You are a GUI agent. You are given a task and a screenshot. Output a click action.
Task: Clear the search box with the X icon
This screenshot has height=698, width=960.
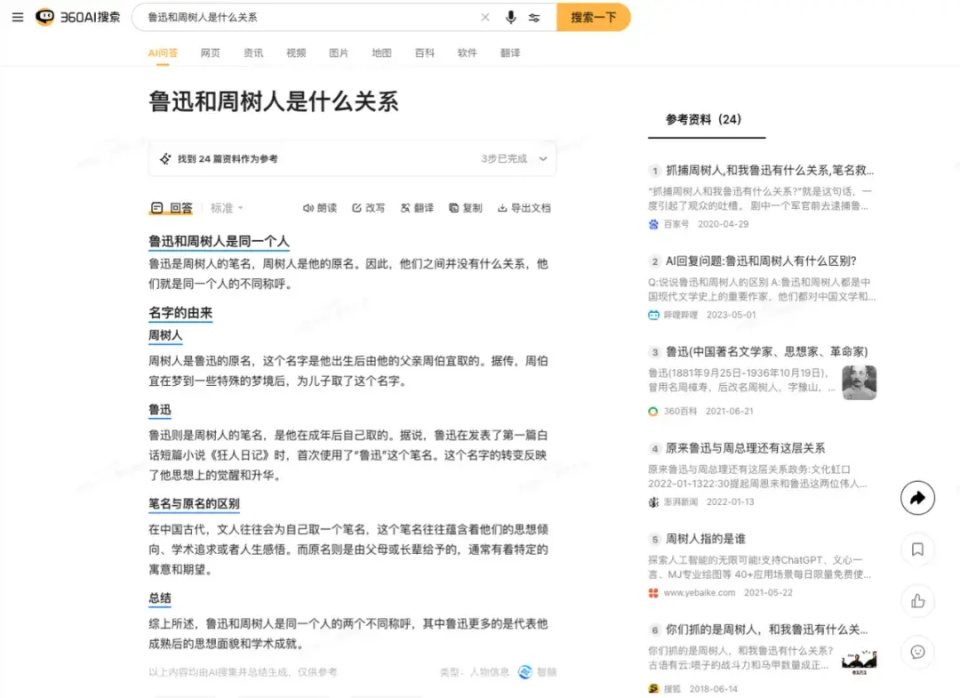(485, 17)
